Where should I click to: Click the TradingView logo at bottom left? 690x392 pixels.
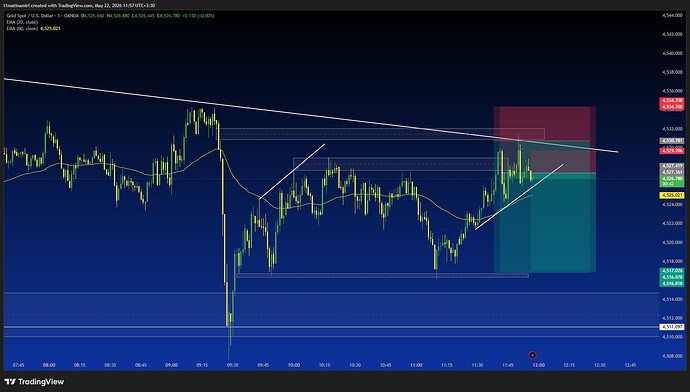click(x=34, y=381)
